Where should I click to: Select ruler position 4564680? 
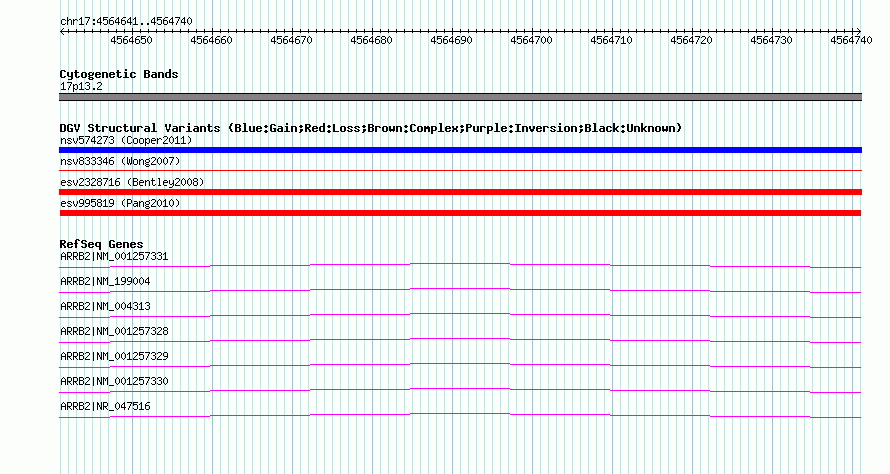coord(371,40)
